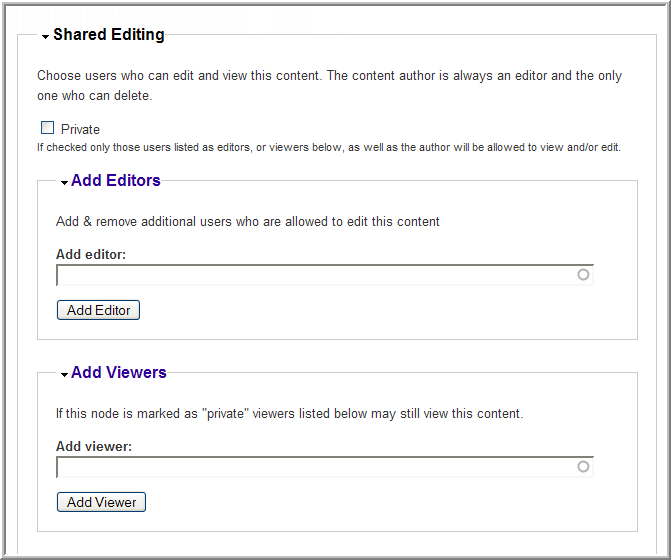Click the Private checkbox label text

(80, 129)
